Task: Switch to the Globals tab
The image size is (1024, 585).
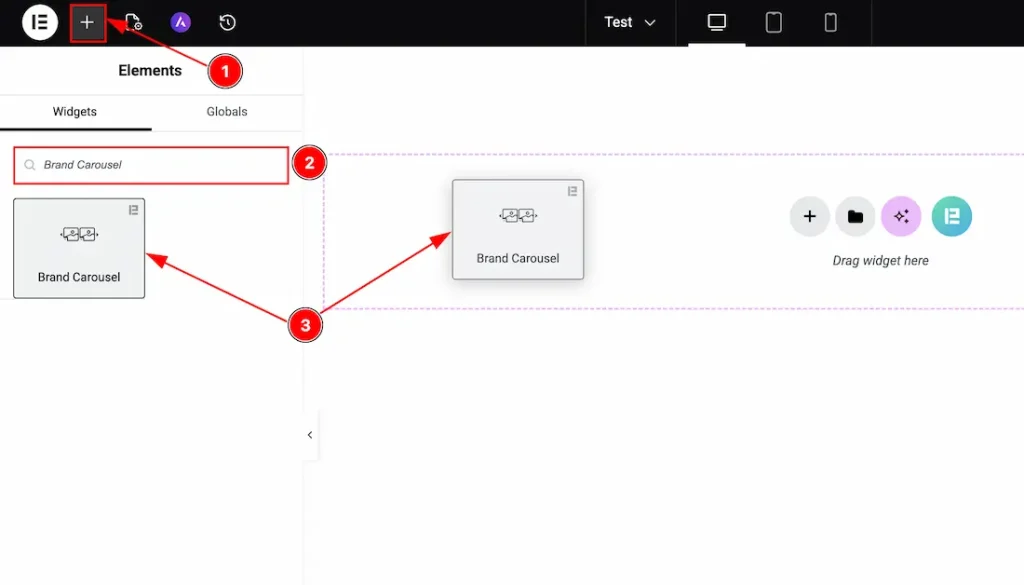Action: point(226,112)
